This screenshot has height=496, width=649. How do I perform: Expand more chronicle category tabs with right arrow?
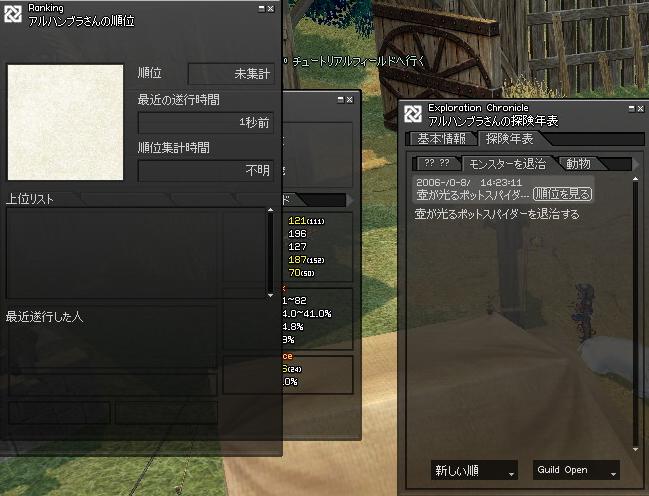tap(636, 165)
